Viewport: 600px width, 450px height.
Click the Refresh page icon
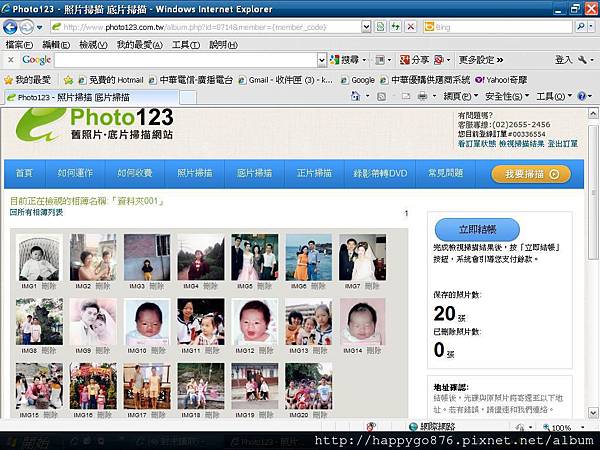coord(395,27)
